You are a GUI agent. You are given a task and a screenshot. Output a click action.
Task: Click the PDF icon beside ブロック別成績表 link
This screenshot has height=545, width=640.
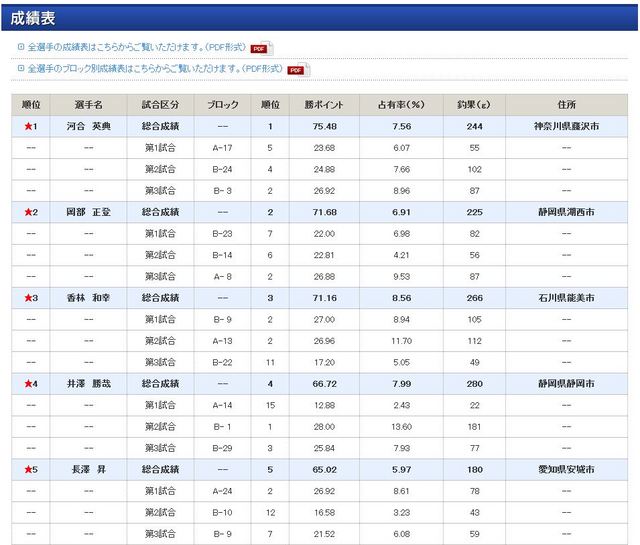coord(296,70)
